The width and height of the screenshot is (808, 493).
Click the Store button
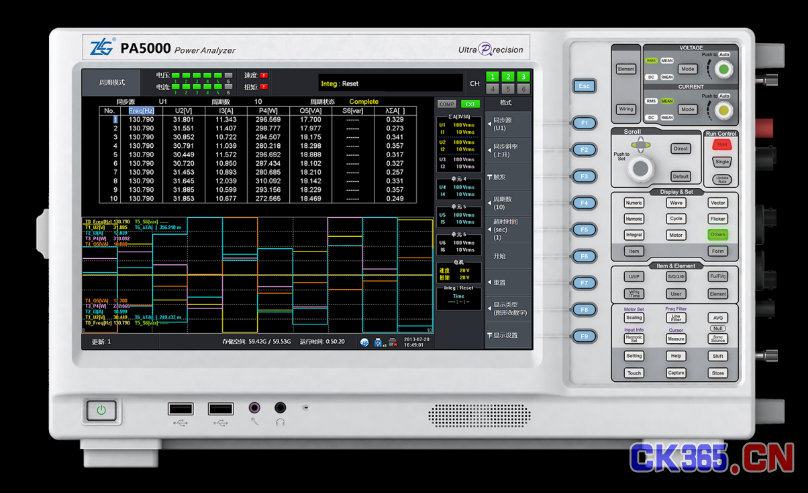(x=718, y=373)
